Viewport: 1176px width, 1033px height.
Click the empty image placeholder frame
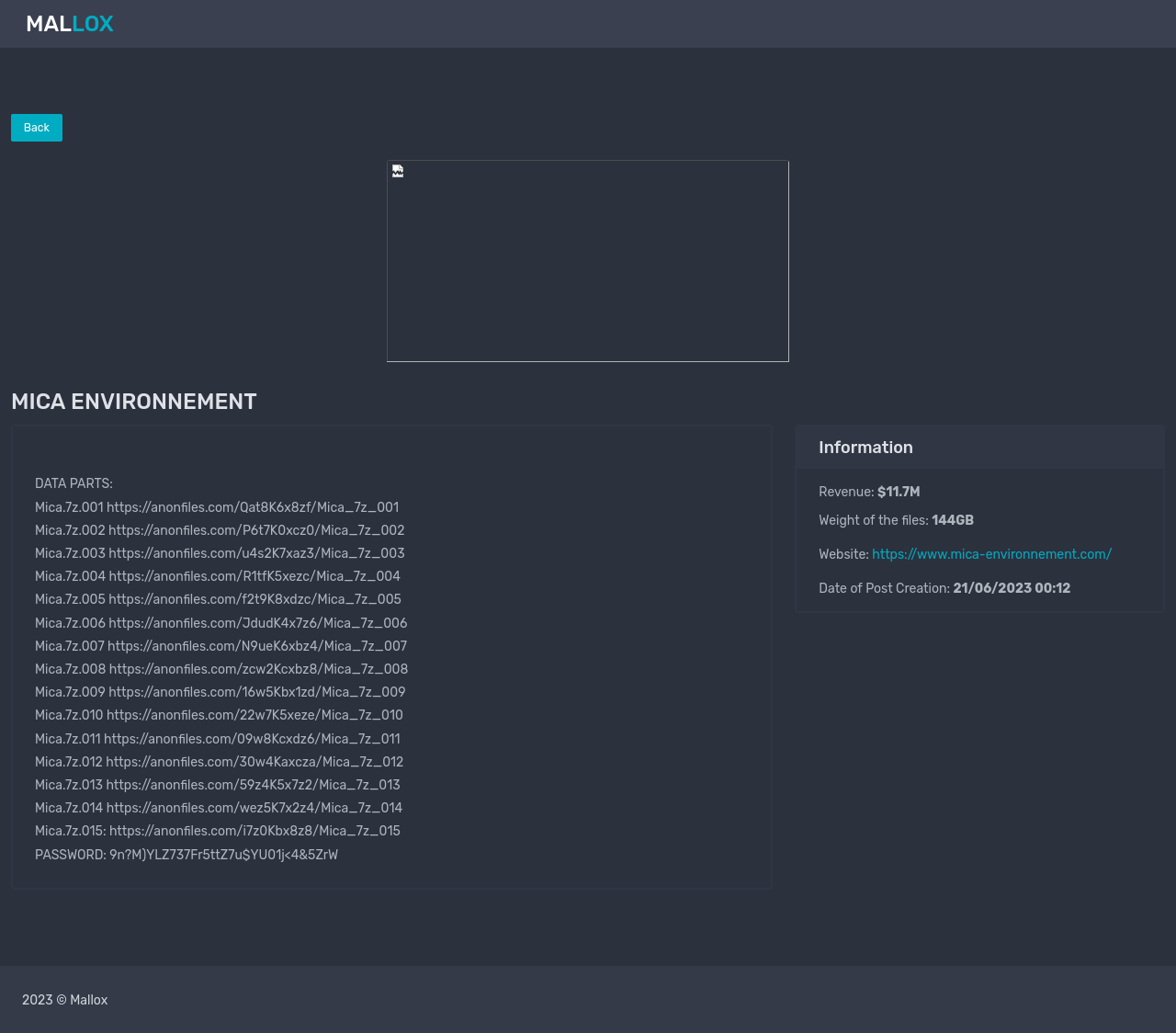[x=588, y=261]
